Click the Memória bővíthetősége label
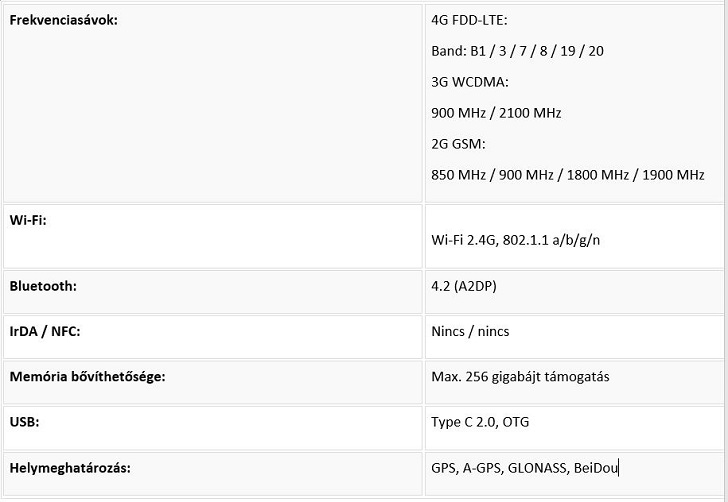The width and height of the screenshot is (728, 502). [87, 377]
